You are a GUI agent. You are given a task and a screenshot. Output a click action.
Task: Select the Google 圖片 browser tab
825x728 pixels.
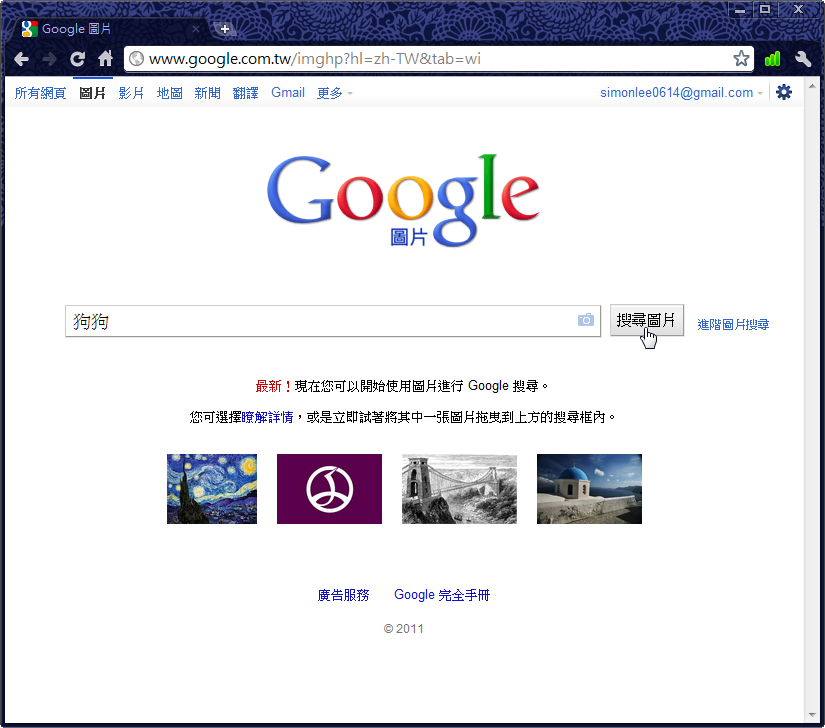[x=107, y=29]
